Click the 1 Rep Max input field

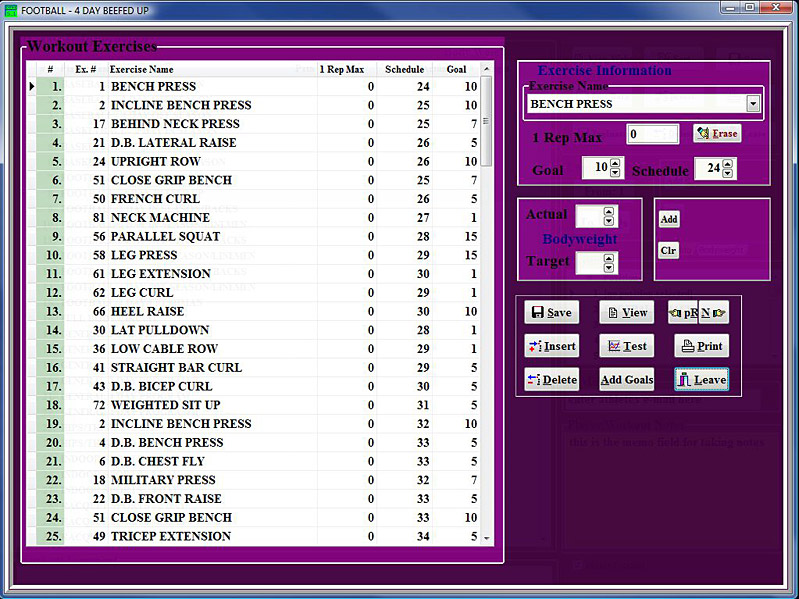point(653,134)
